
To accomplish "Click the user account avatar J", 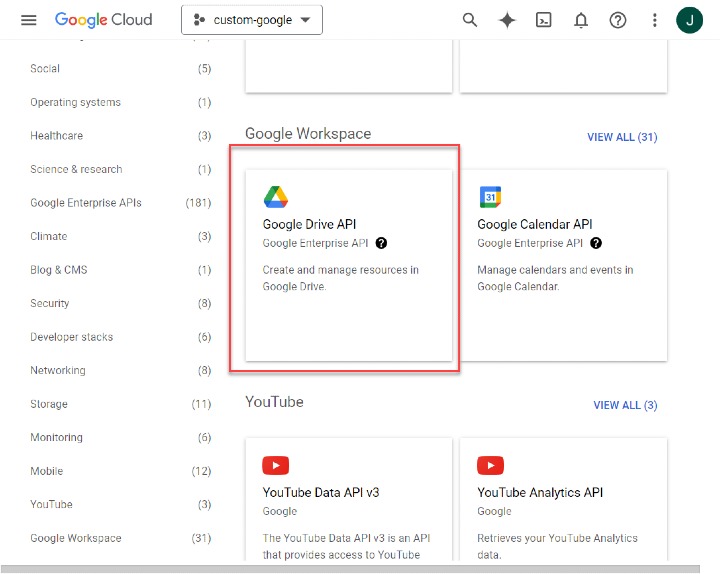I will 690,20.
